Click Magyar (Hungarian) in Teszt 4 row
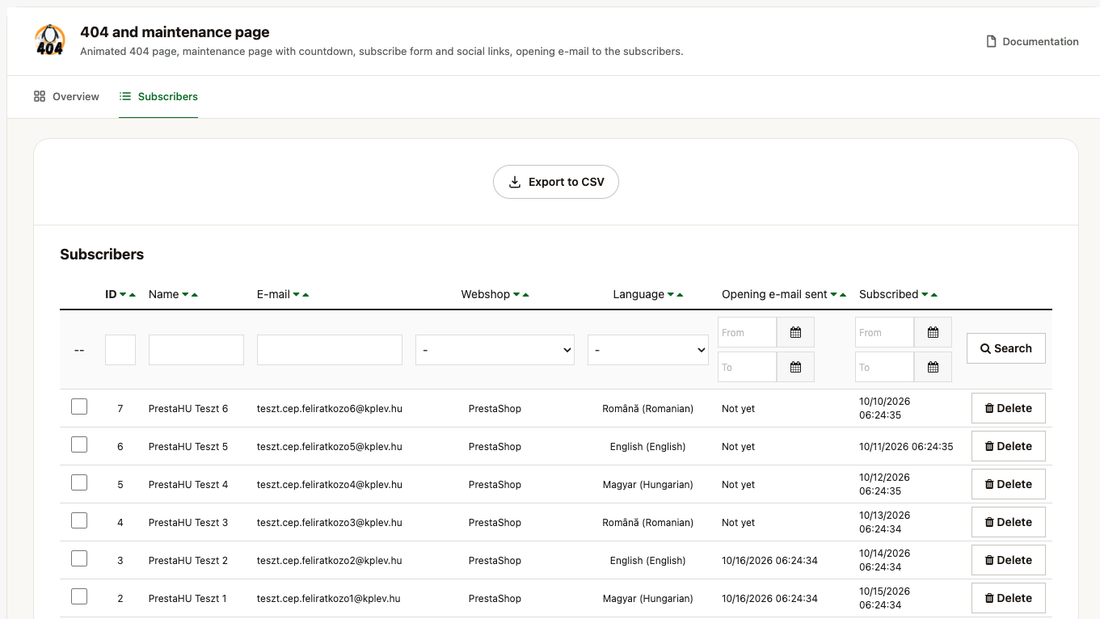The width and height of the screenshot is (1100, 619). [648, 484]
